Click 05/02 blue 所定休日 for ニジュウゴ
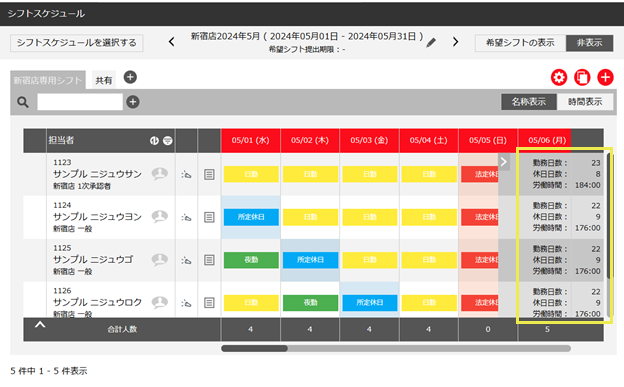624x387 pixels. tap(310, 260)
